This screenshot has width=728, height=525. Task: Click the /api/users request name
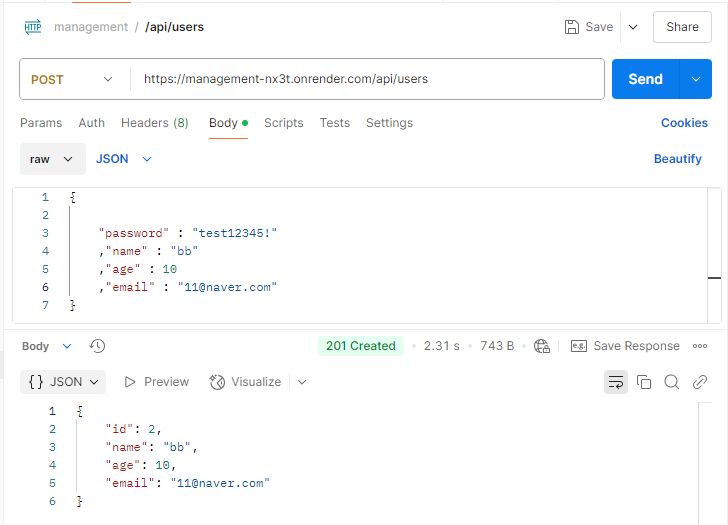point(175,27)
